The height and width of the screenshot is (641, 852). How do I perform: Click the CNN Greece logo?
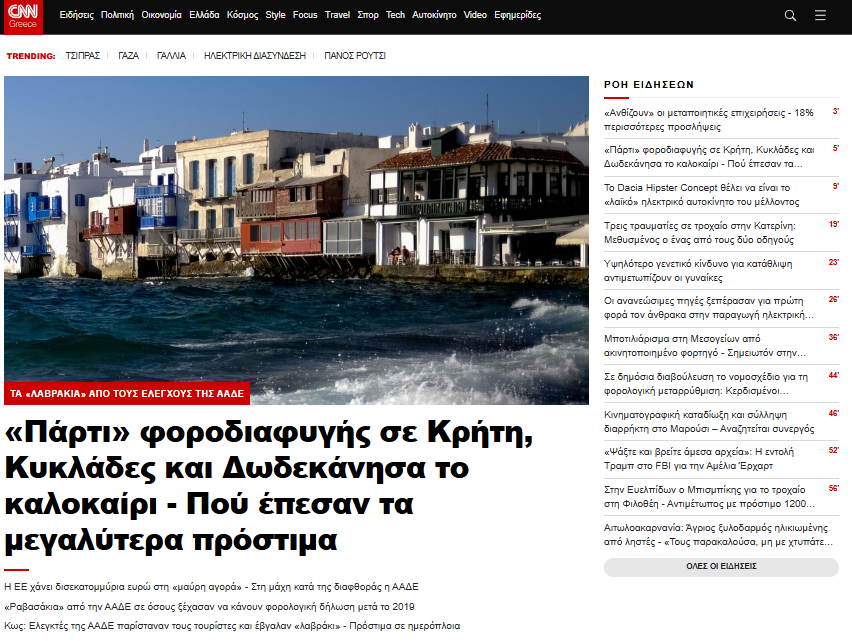[27, 15]
